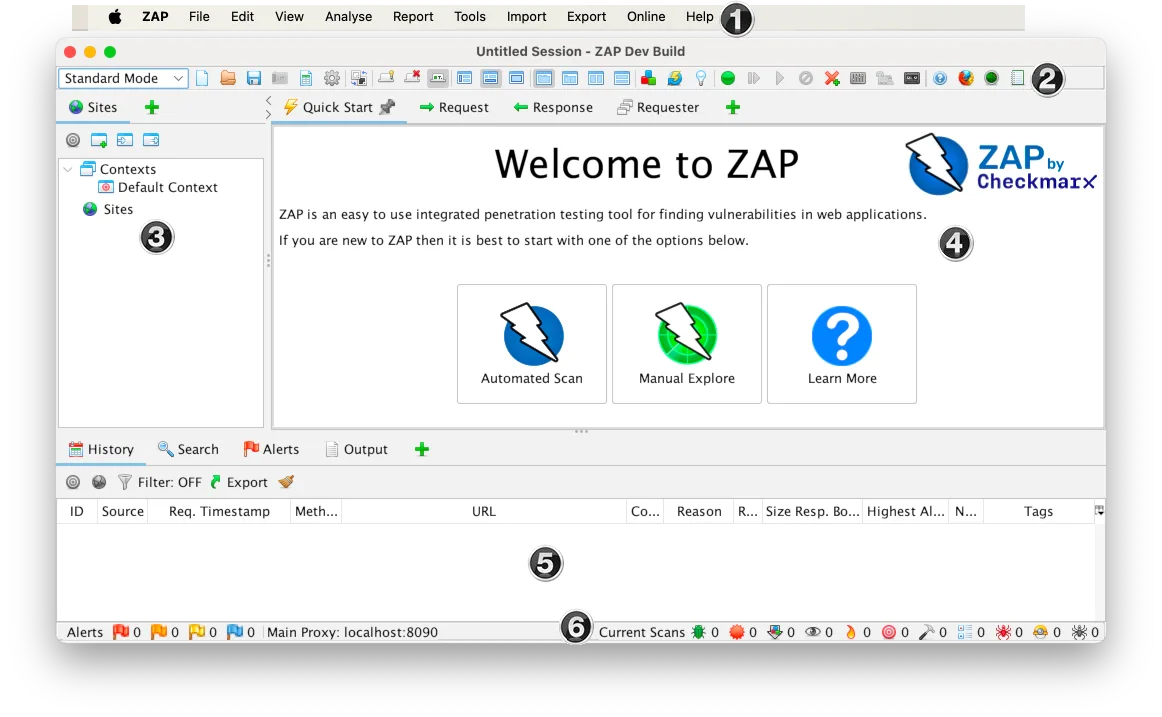Click the target scope icon in Sites panel
This screenshot has height=717, width=1162.
73,140
